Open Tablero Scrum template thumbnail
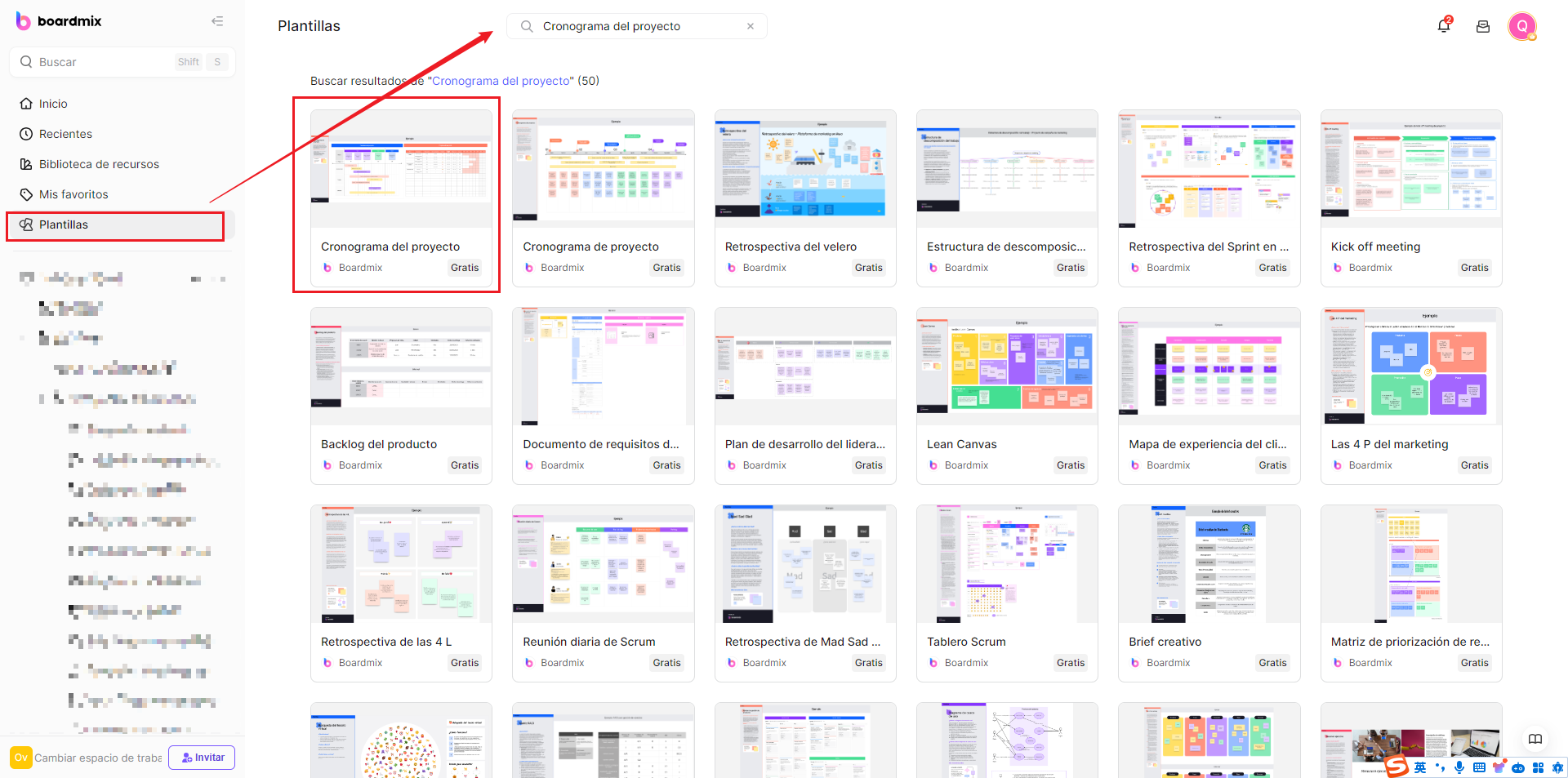 pyautogui.click(x=1007, y=564)
